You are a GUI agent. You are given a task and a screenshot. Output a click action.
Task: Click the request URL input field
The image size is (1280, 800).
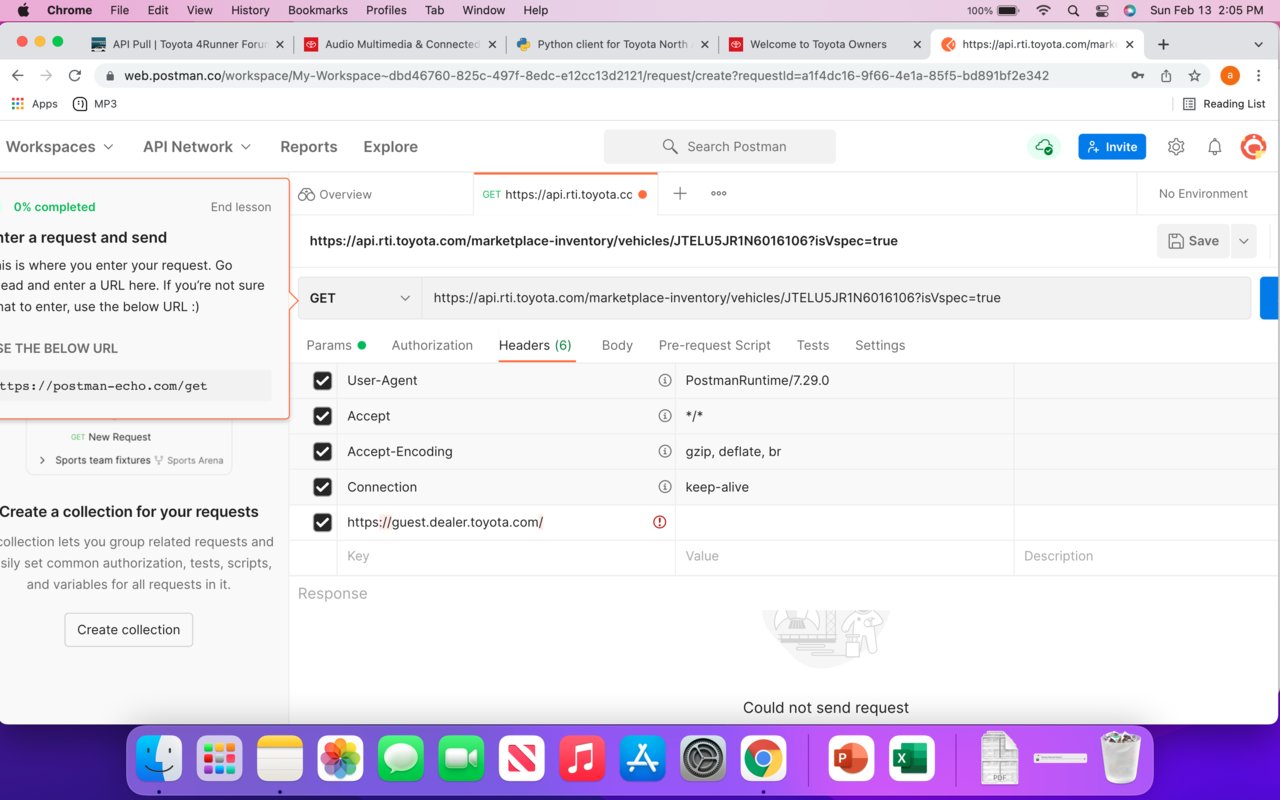tap(836, 298)
